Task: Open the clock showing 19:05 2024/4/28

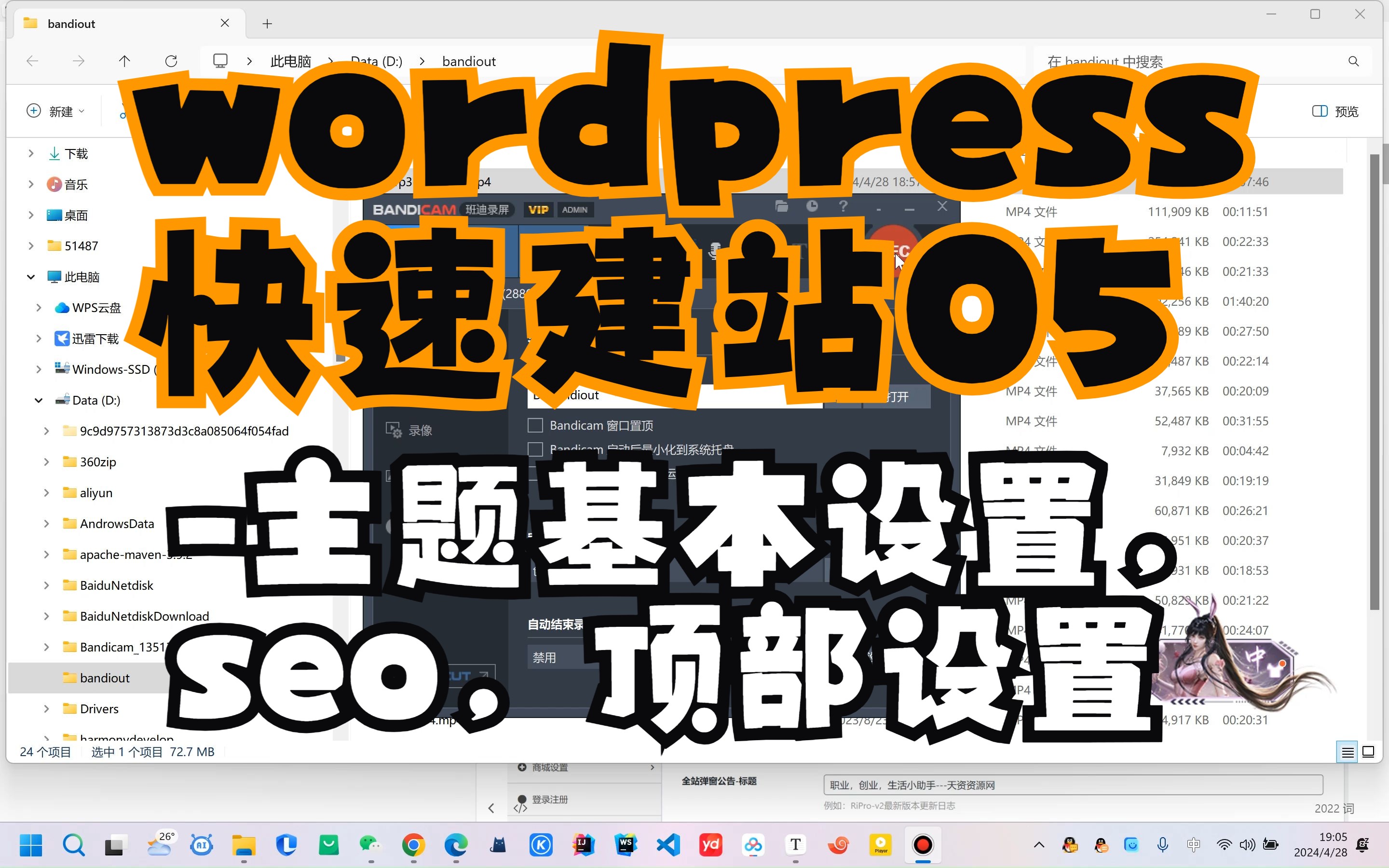Action: click(x=1320, y=844)
